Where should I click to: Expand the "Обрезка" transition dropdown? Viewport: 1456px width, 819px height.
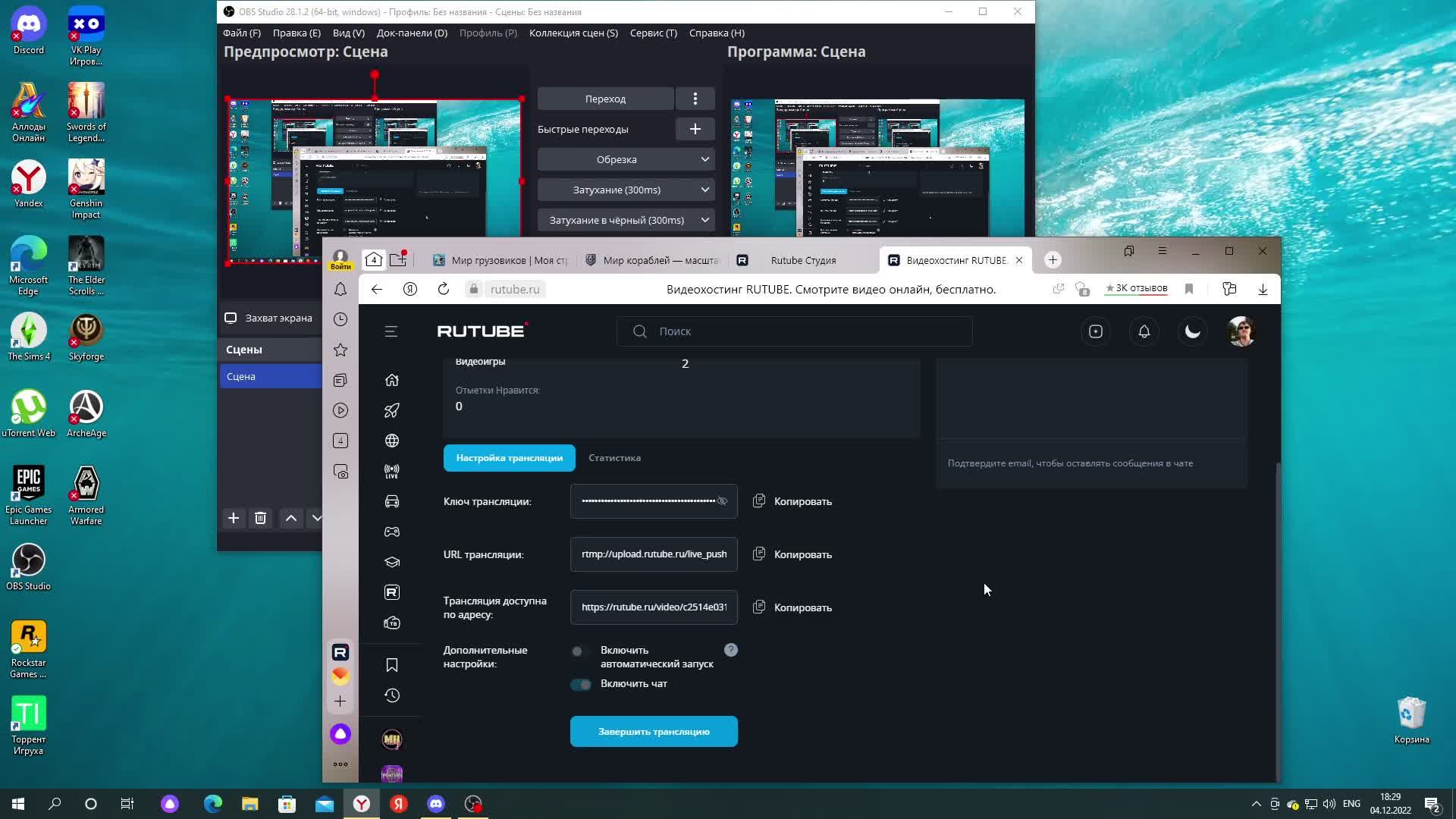626,159
